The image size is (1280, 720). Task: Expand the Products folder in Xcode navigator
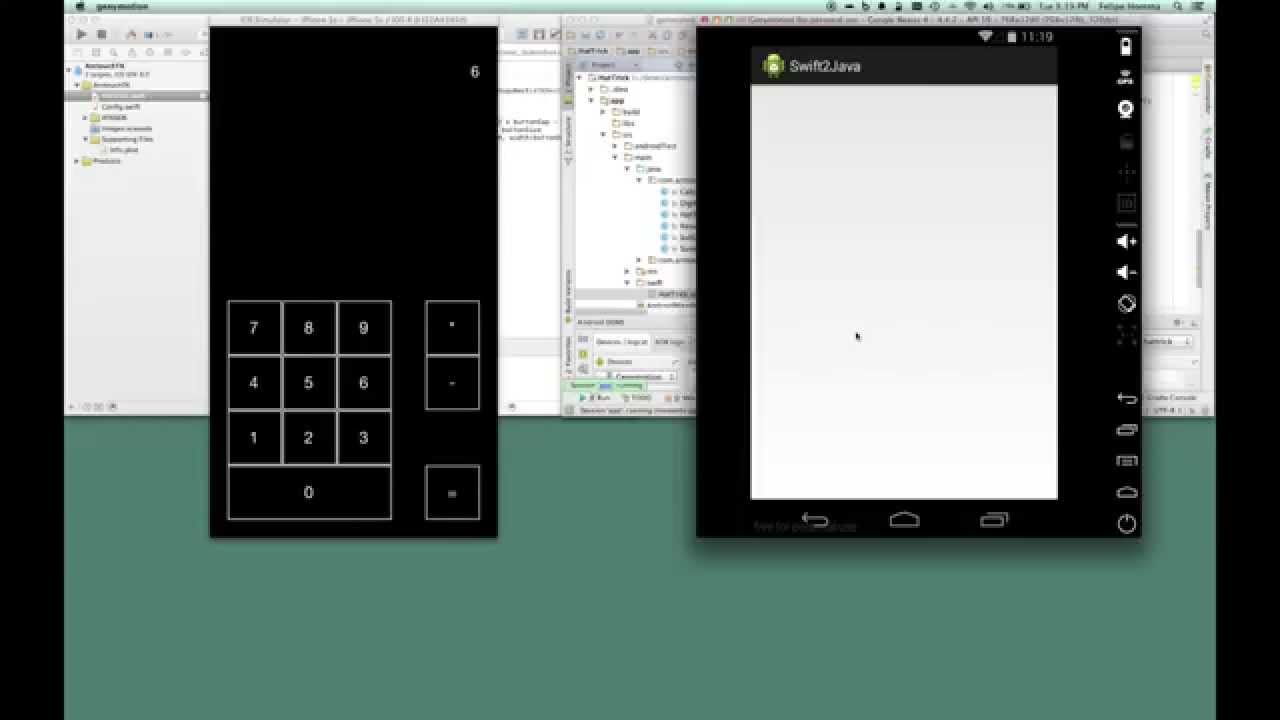click(x=77, y=161)
